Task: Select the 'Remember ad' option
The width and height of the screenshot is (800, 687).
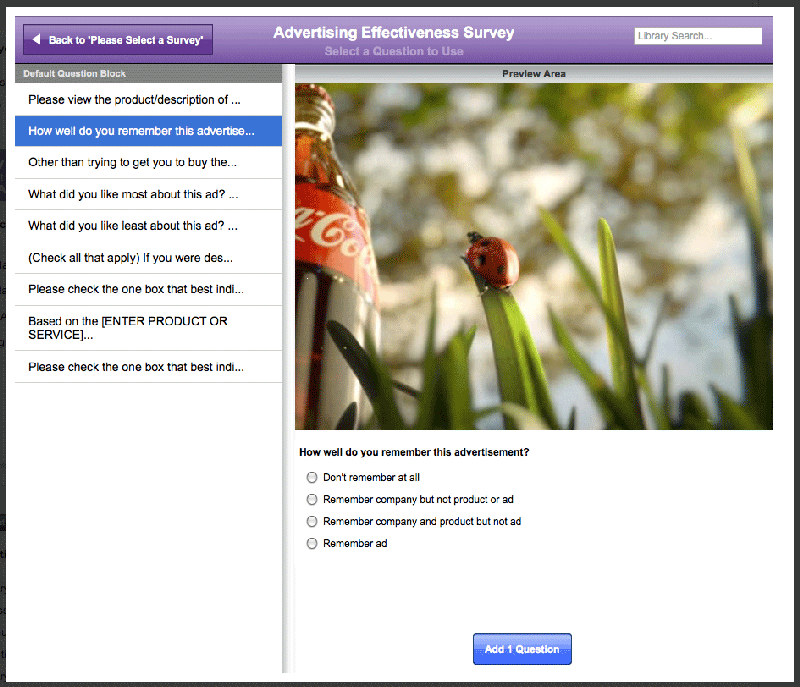Action: click(x=312, y=543)
